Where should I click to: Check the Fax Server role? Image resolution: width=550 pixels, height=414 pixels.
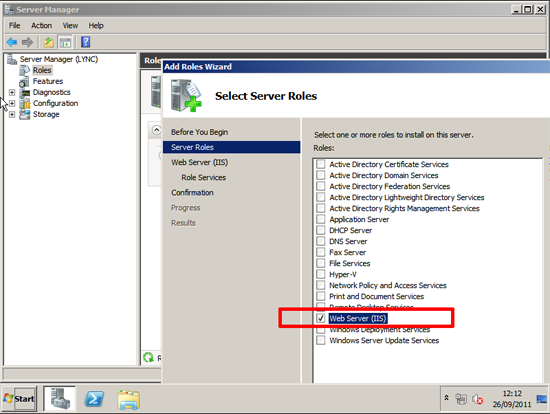(321, 252)
